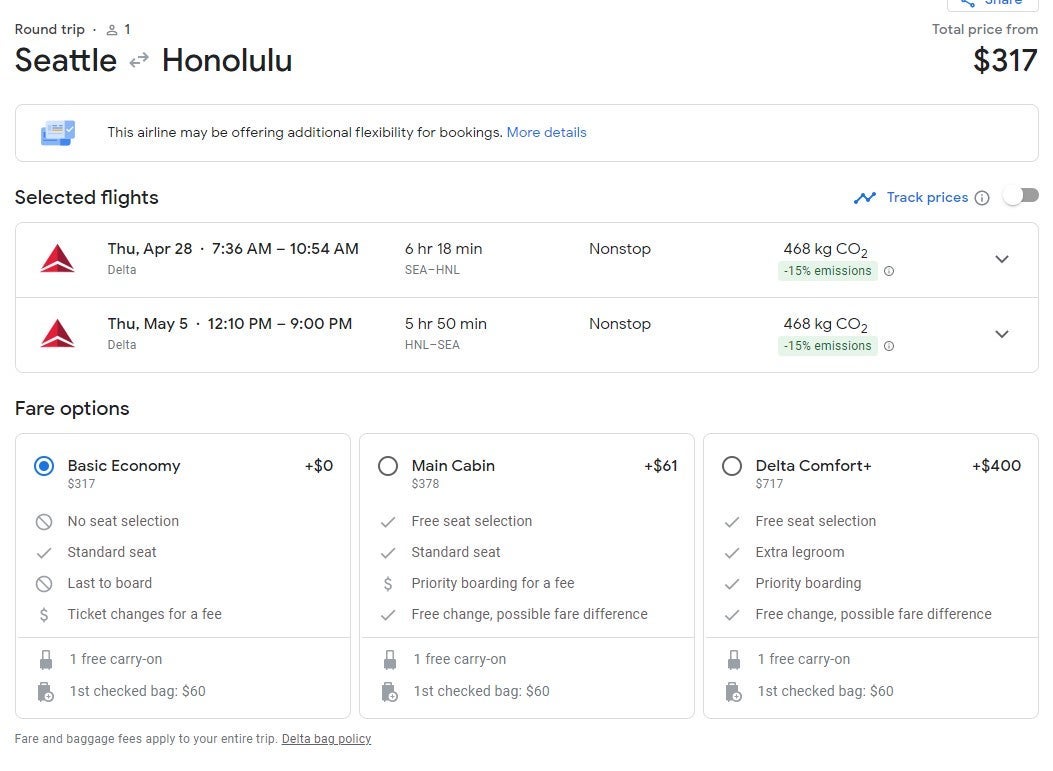The width and height of the screenshot is (1053, 771).
Task: Choose the Main Cabin fare radio button
Action: point(388,466)
